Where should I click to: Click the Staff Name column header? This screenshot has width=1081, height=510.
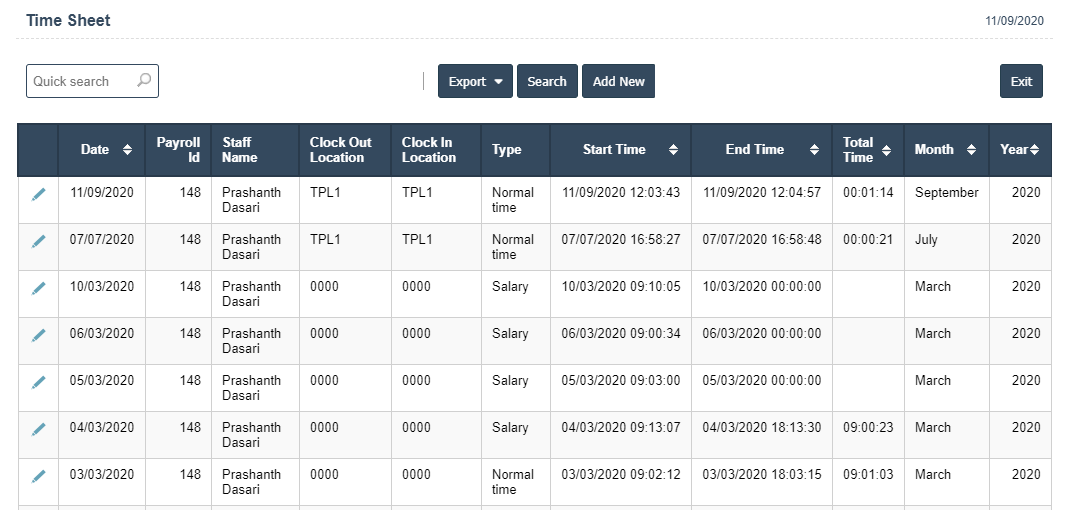(240, 150)
